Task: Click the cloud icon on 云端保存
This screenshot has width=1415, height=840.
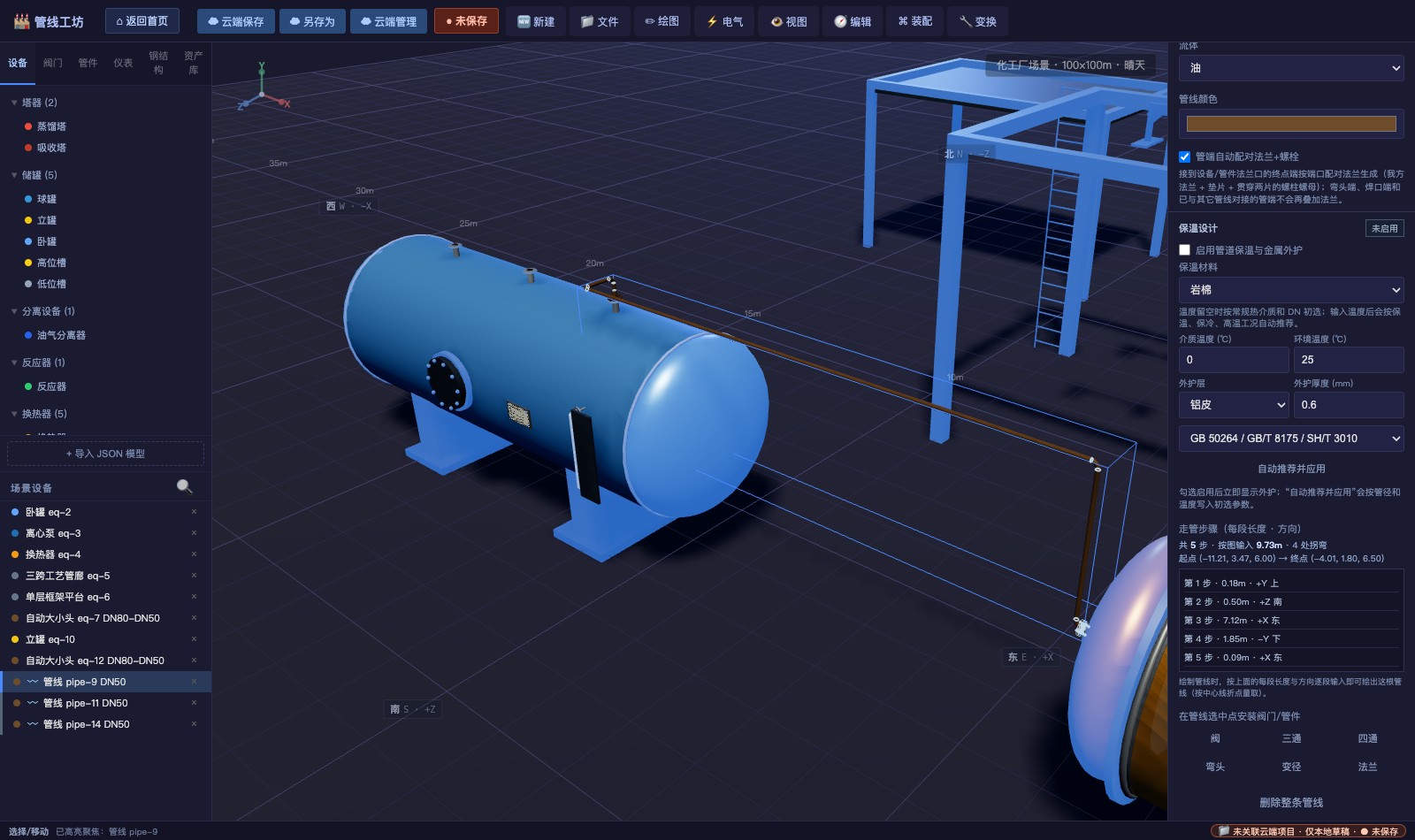Action: [x=213, y=21]
